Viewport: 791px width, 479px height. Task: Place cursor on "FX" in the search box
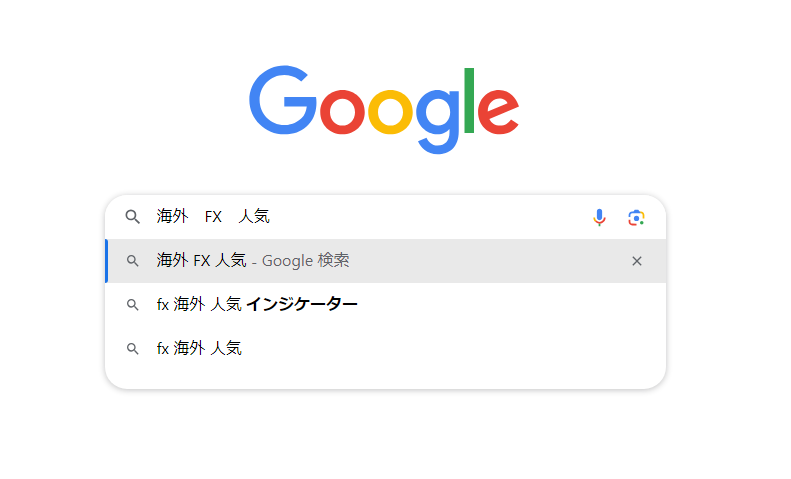tap(213, 217)
